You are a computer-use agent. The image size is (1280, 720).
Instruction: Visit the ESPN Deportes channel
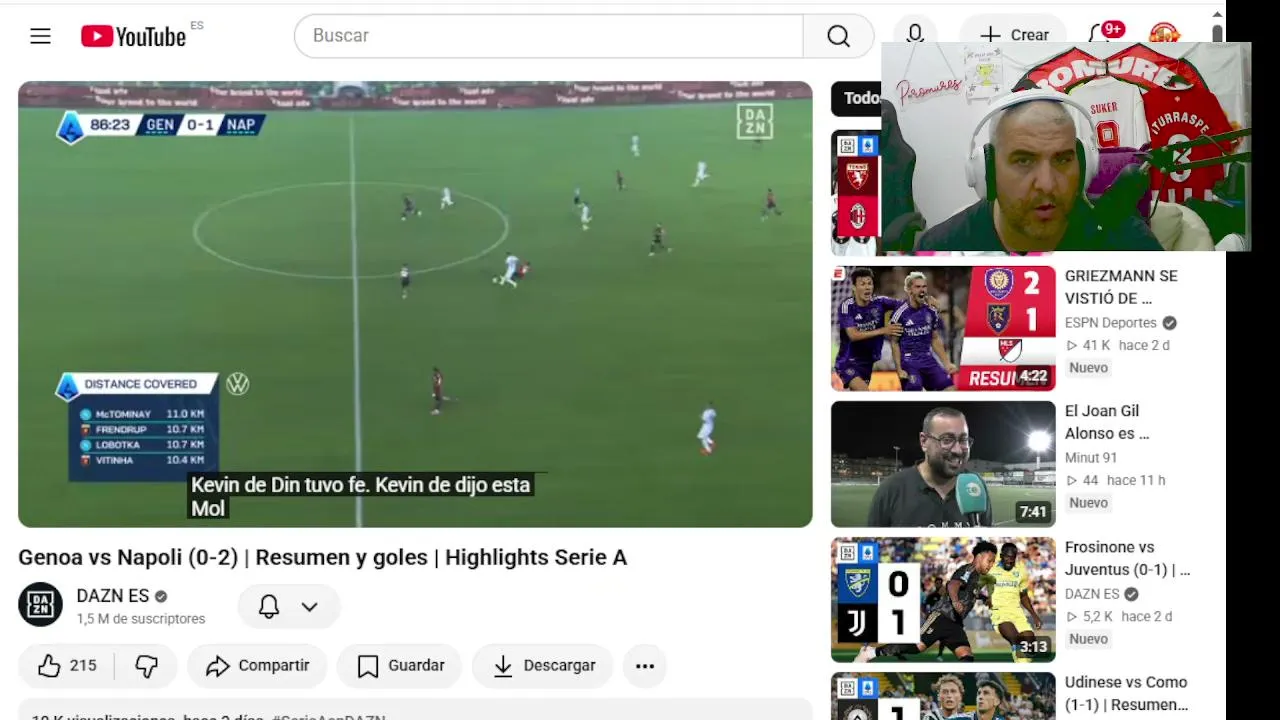point(1111,323)
